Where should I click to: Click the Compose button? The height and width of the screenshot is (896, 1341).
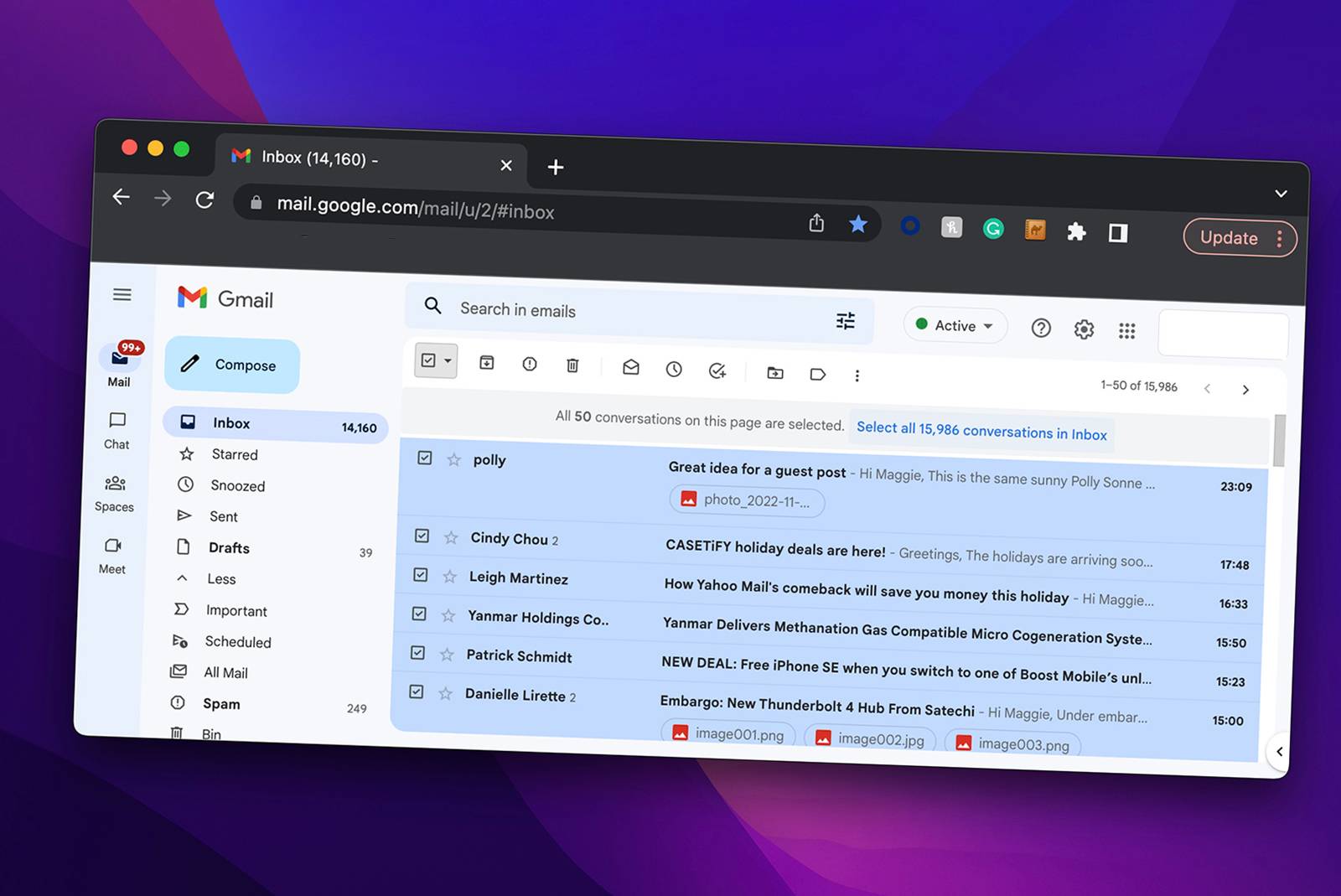point(232,365)
